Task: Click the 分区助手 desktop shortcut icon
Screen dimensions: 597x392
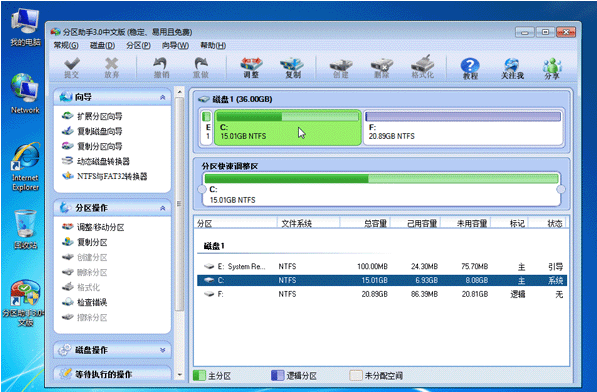Action: [x=24, y=303]
